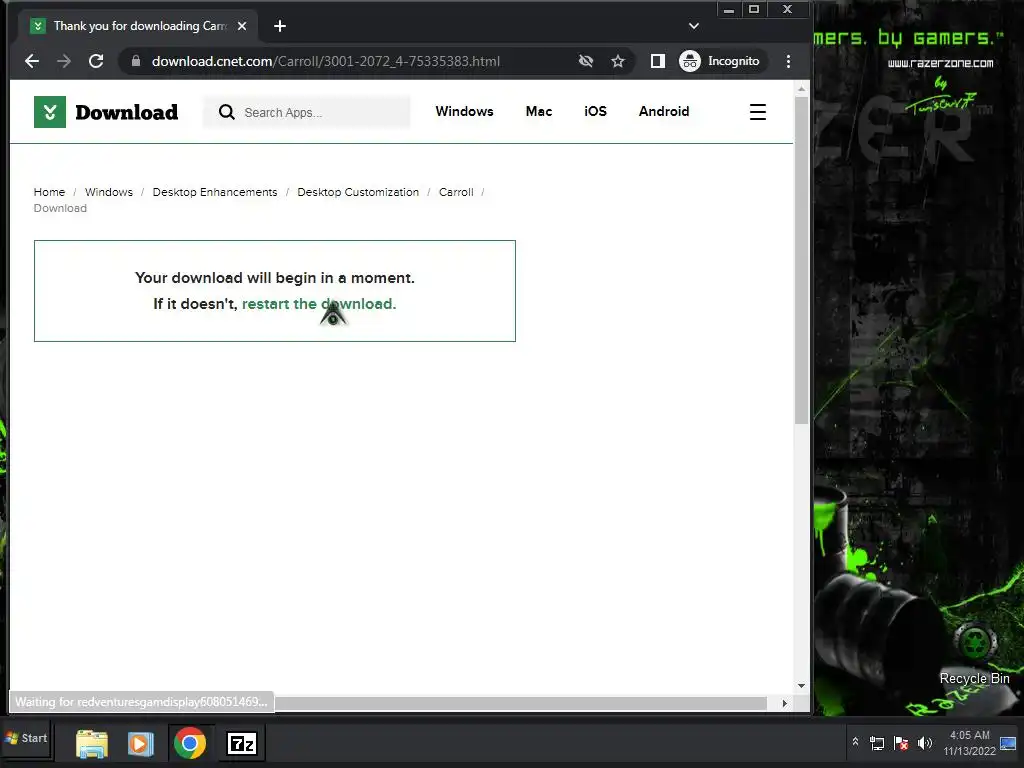The image size is (1024, 768).
Task: Click the show desktop tray icon
Action: click(1008, 743)
